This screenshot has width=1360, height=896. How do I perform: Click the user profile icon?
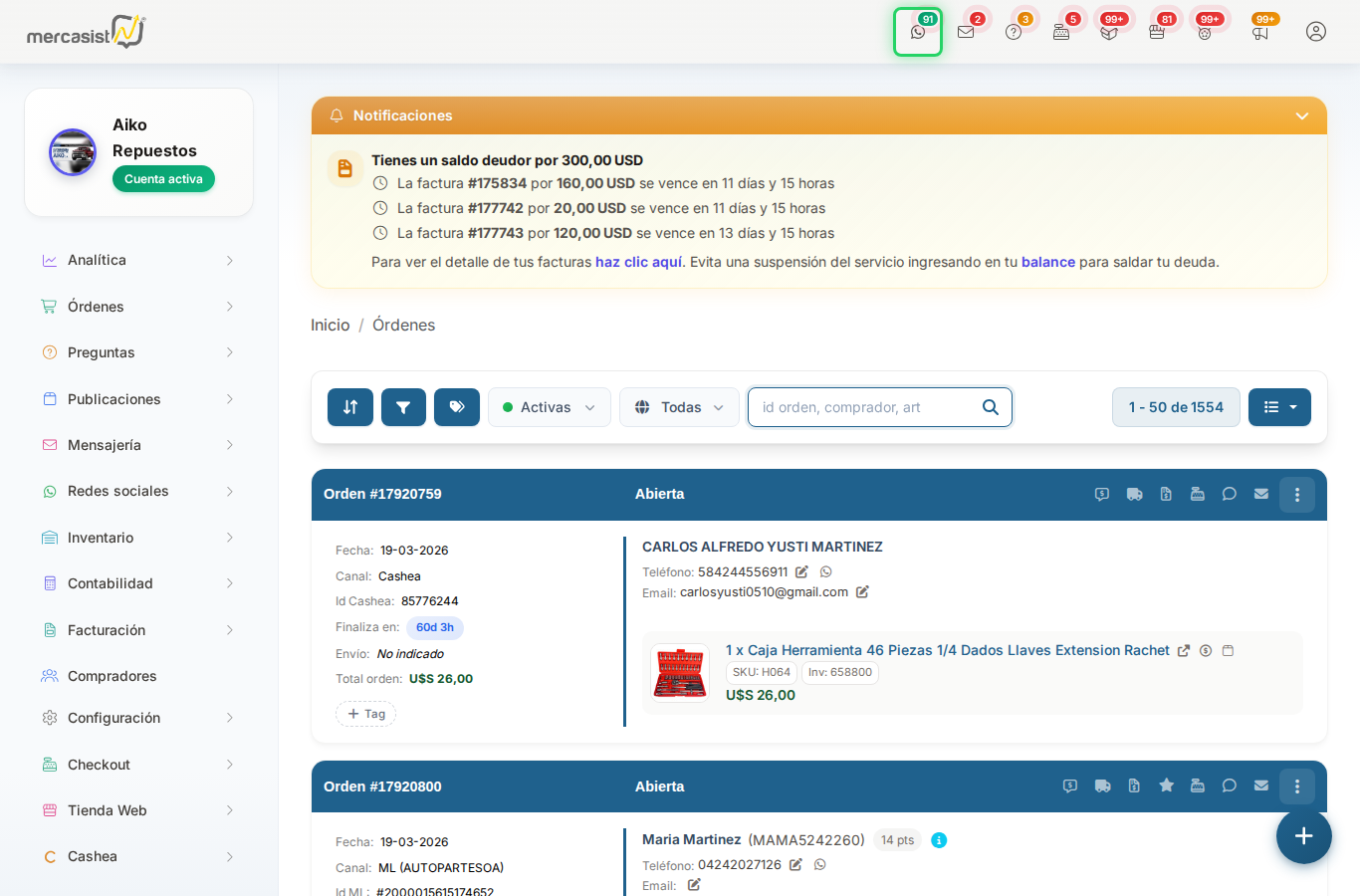(1315, 32)
